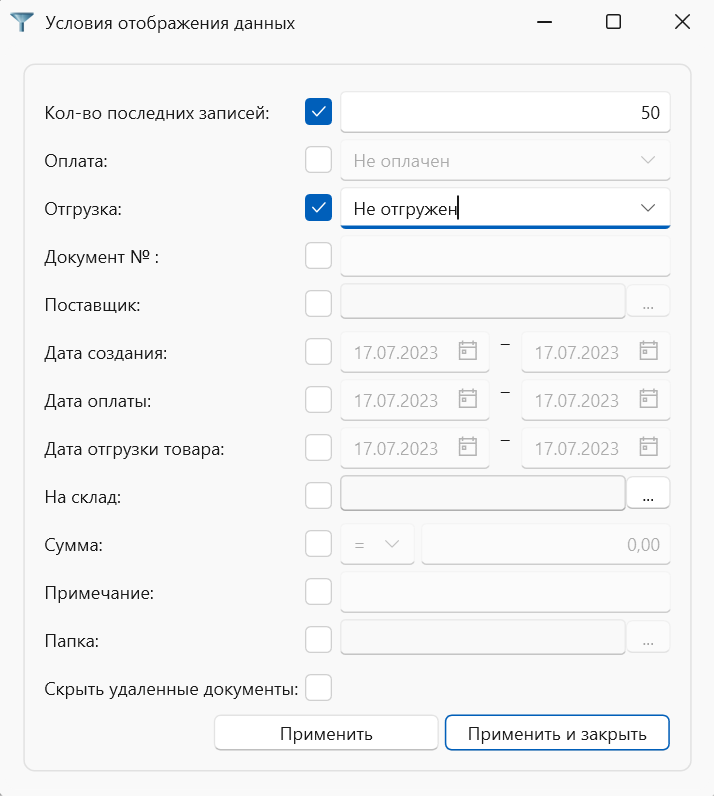The width and height of the screenshot is (714, 796).
Task: Click Дата создания start date 17.07.2023 text
Action: point(396,352)
